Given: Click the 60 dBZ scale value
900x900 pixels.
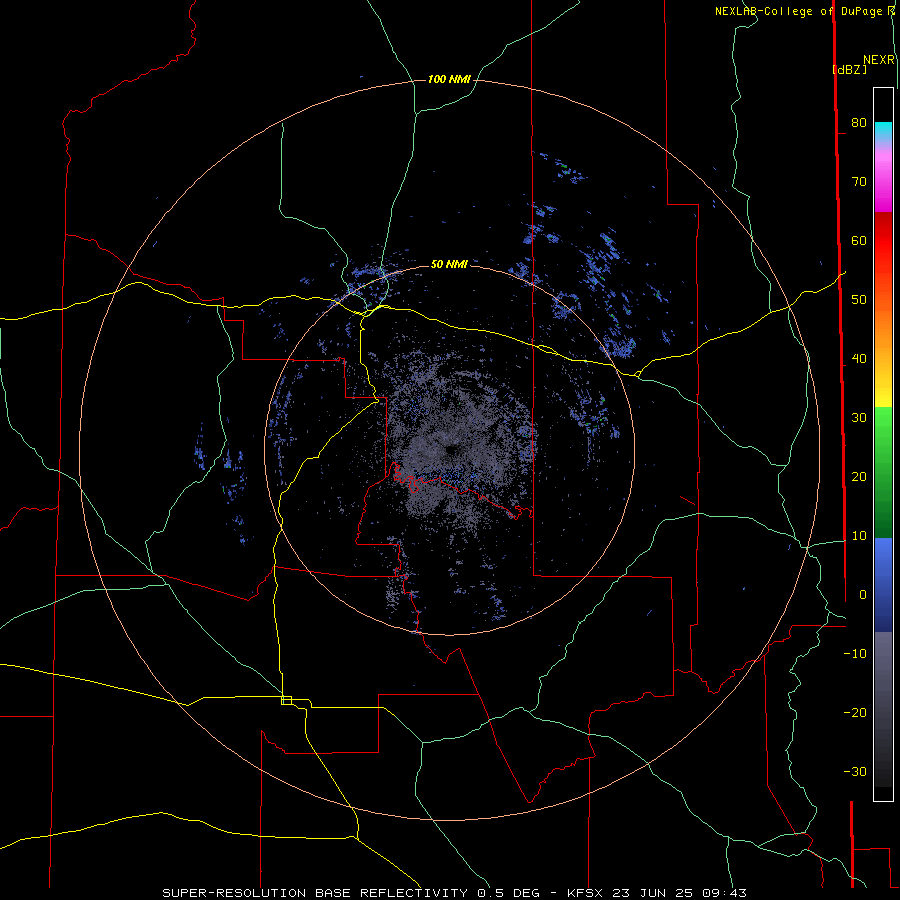Looking at the screenshot, I should 859,240.
